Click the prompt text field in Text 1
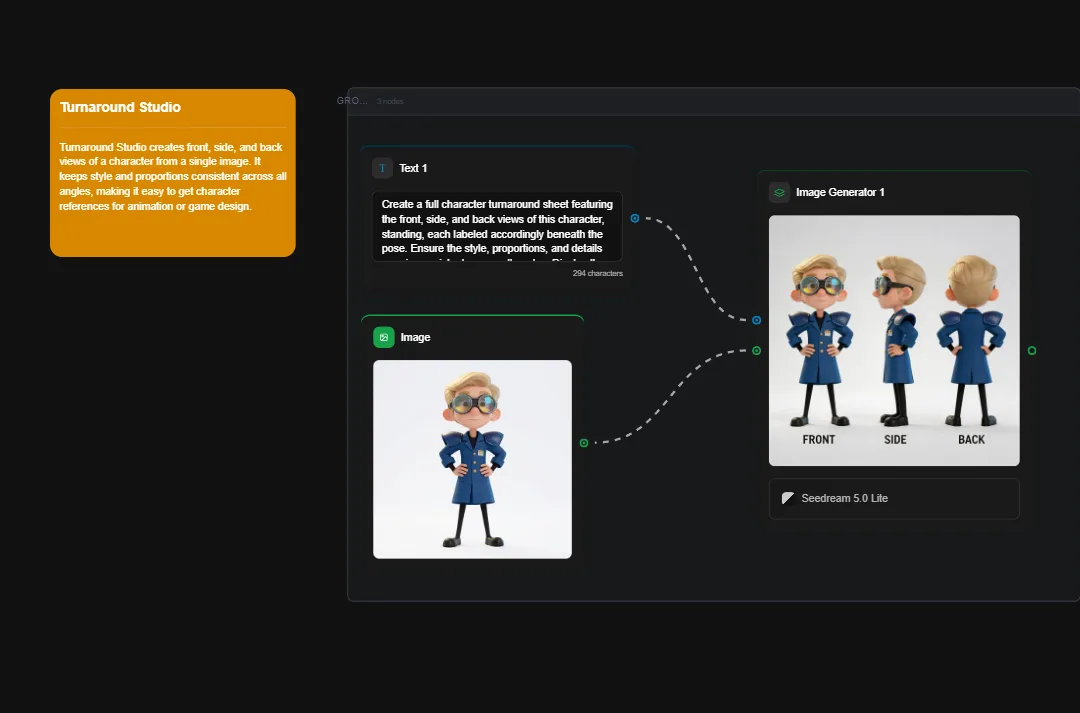This screenshot has width=1080, height=713. [x=497, y=226]
